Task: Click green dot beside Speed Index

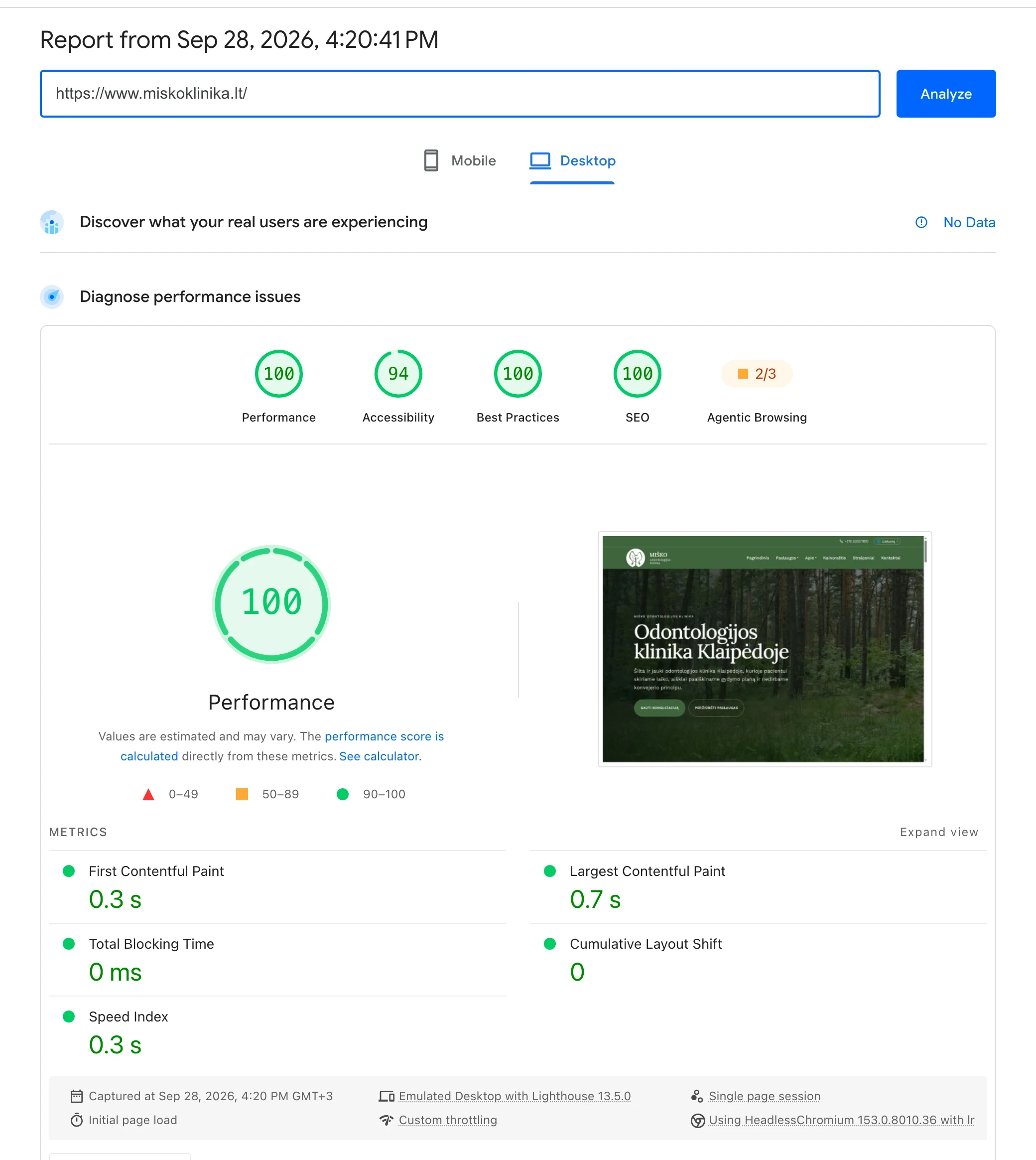Action: coord(69,1016)
